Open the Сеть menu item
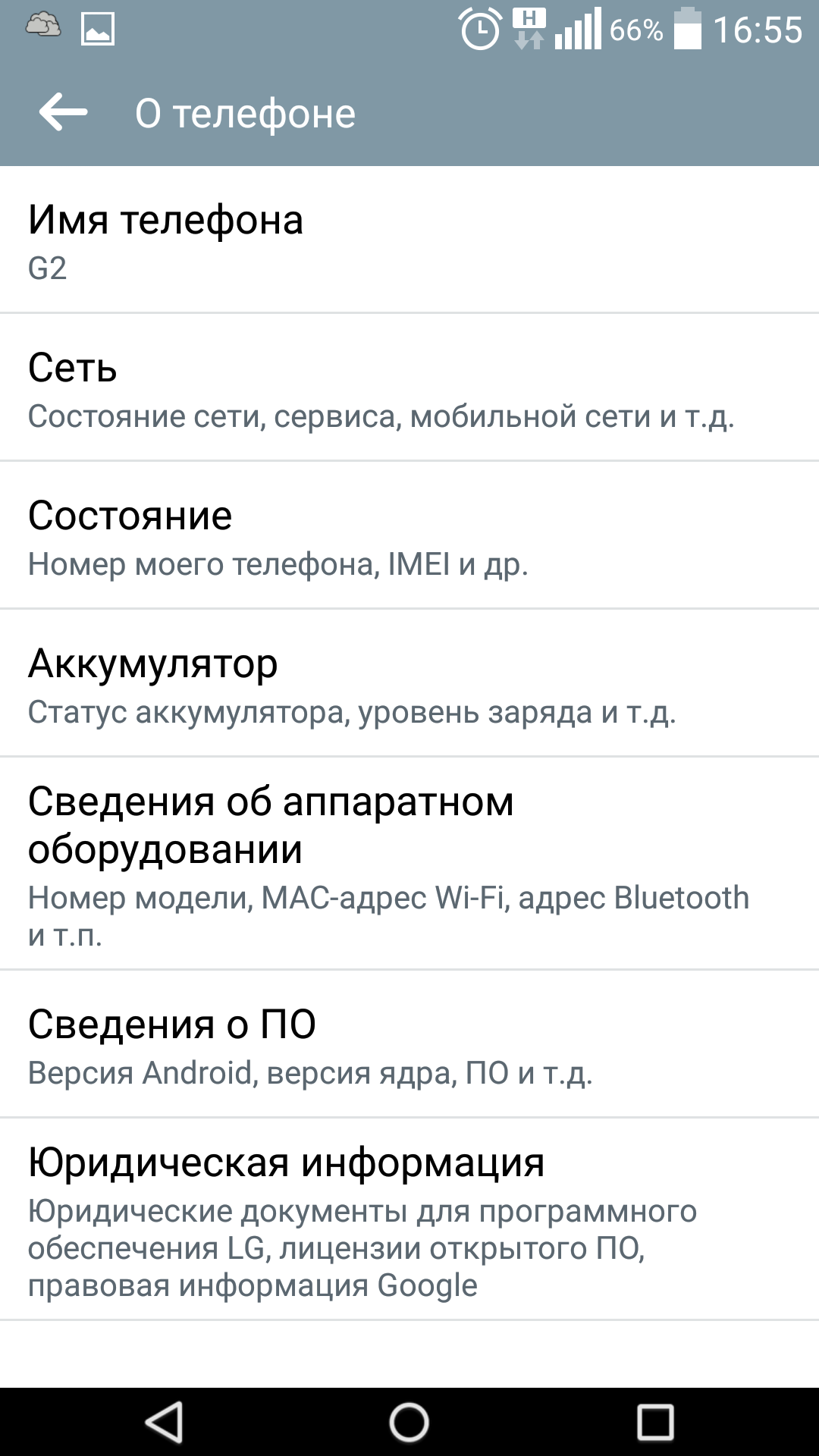The image size is (819, 1456). click(x=409, y=387)
